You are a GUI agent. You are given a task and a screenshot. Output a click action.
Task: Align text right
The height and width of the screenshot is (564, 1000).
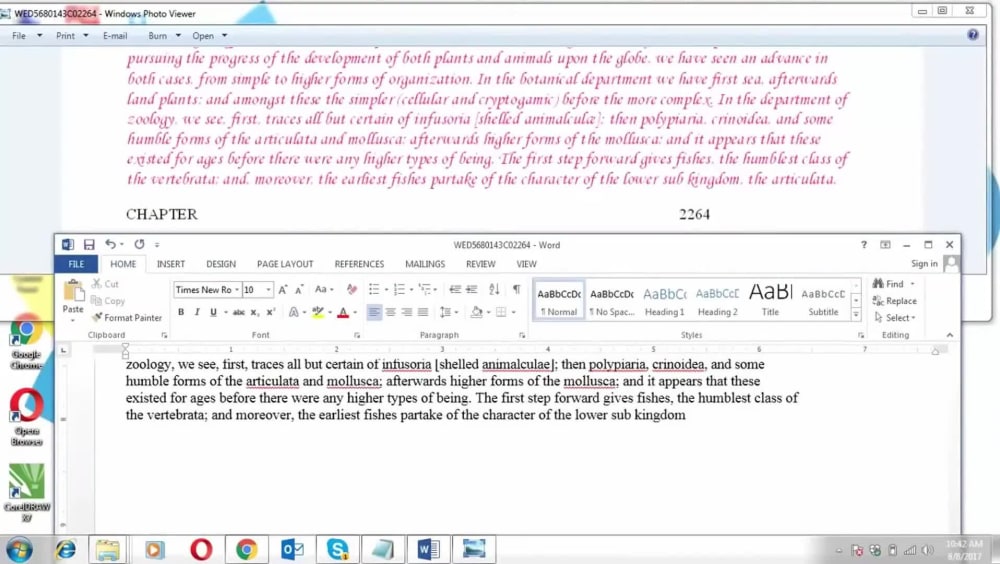click(406, 312)
